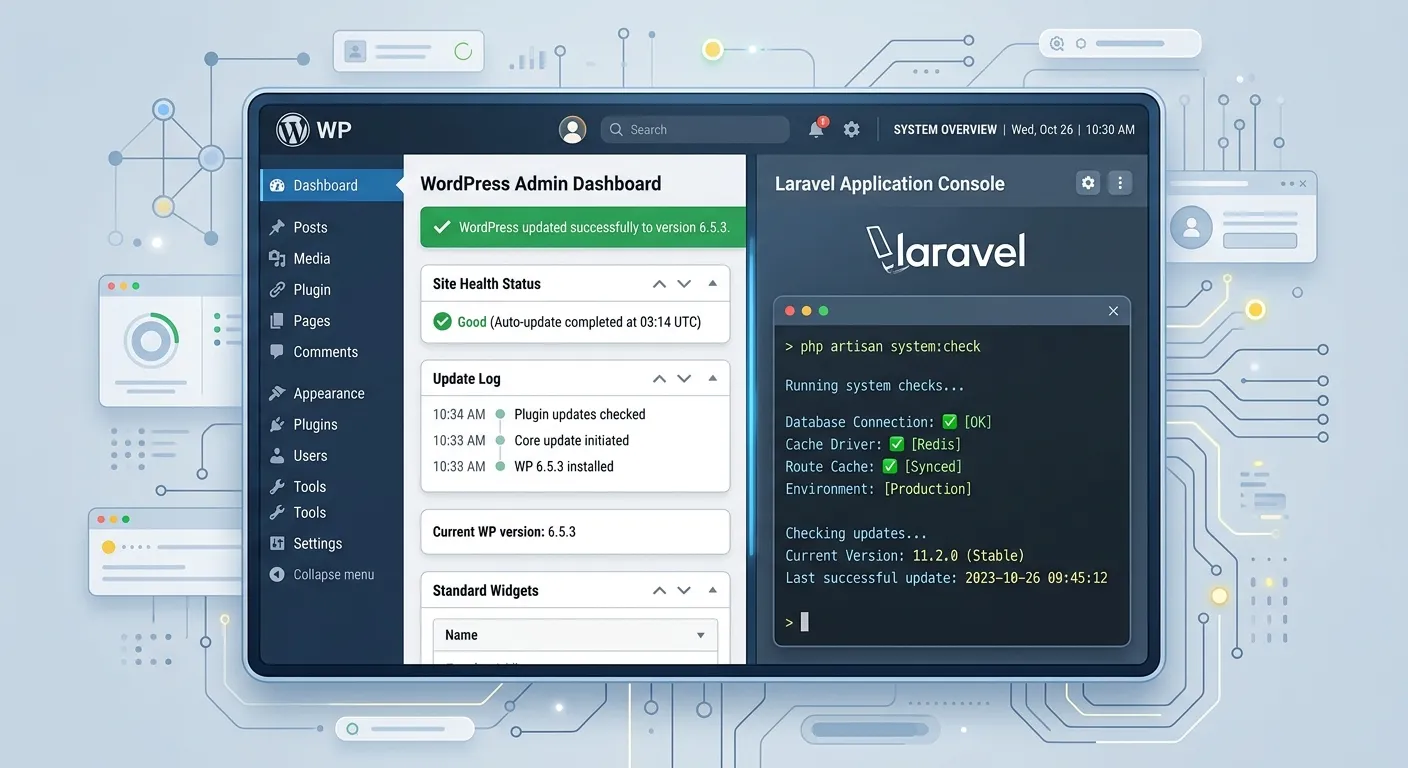
Task: Select Dashboard in the sidebar
Action: 332,185
